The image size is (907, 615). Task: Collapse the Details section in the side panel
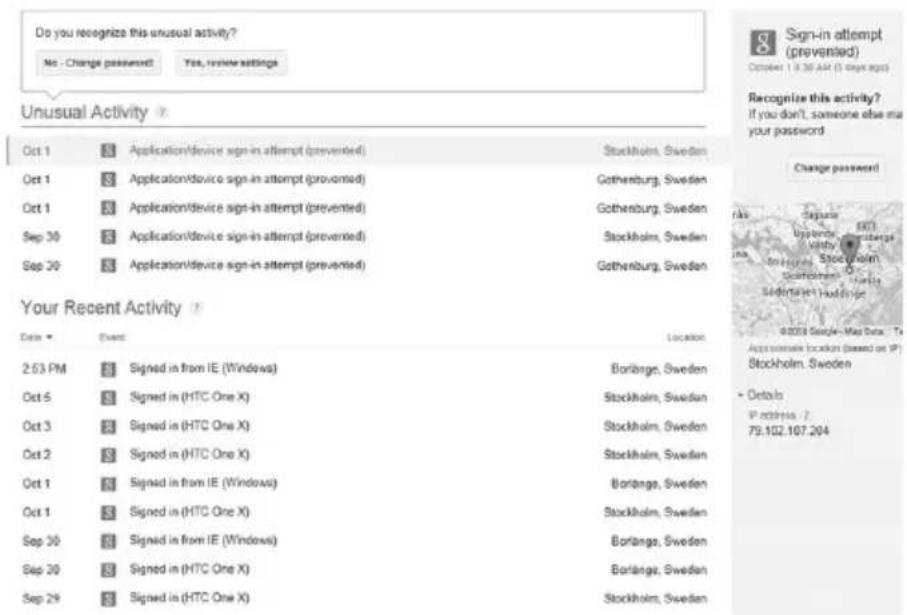coord(760,395)
